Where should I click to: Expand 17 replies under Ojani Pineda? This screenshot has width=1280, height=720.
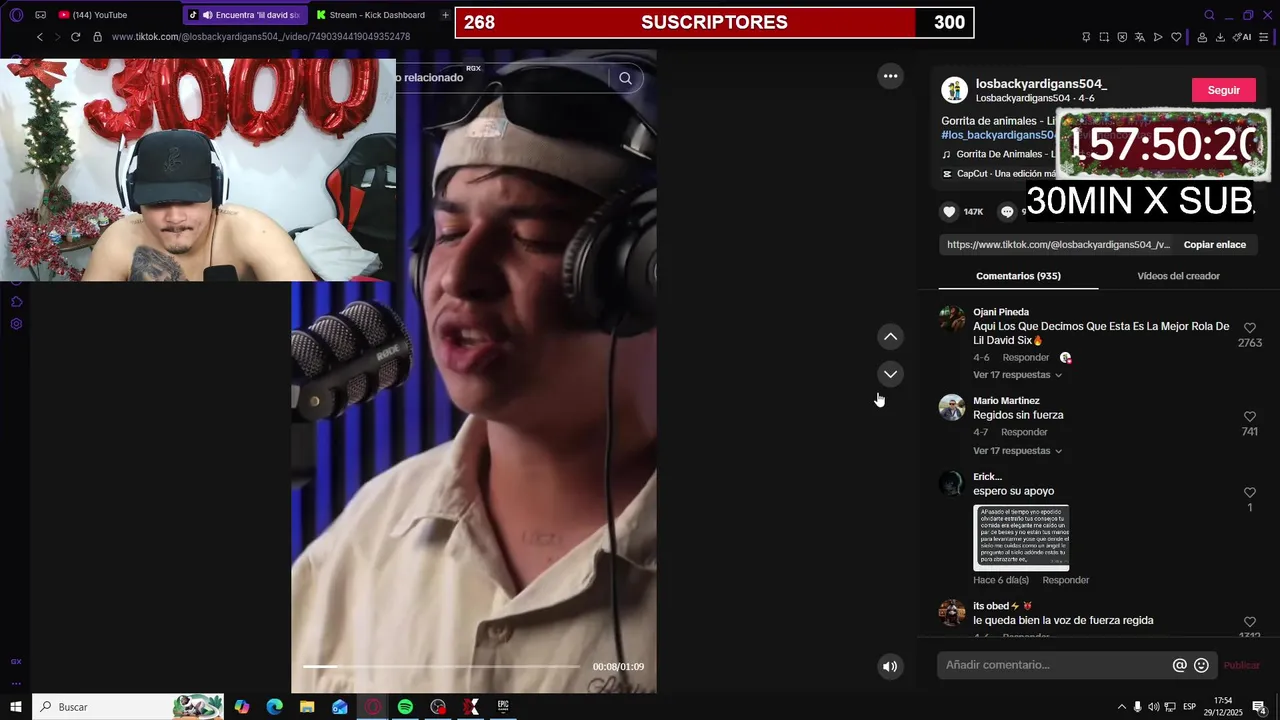1017,375
